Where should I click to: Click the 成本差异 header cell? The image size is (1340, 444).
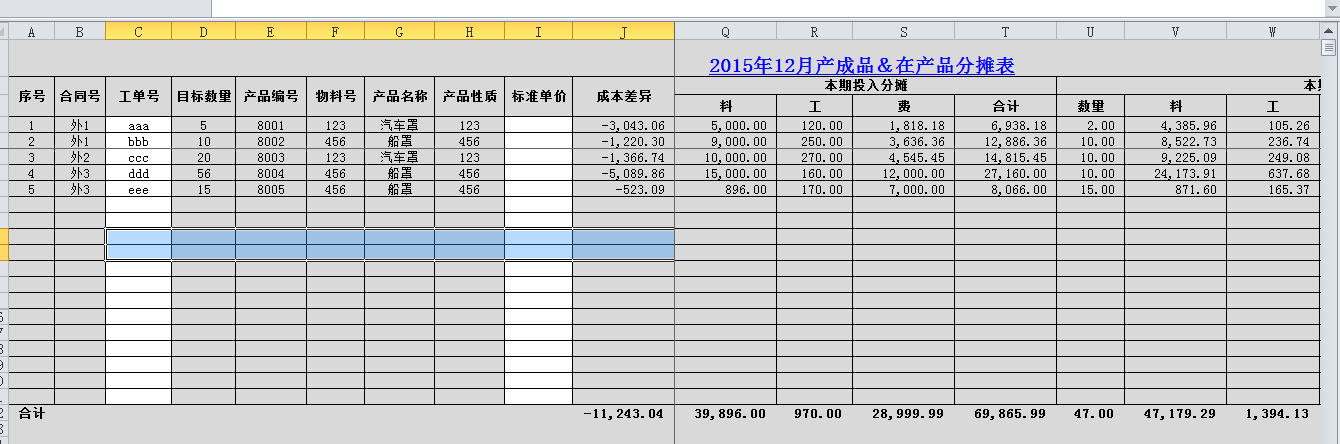pos(623,97)
